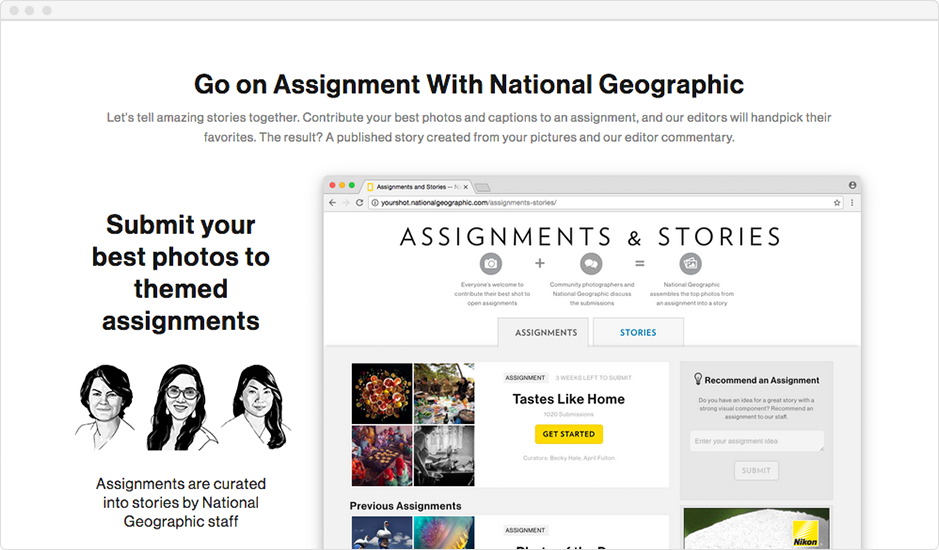Click the ASSIGNMENT tag above Tastes Like Home
The image size is (939, 550).
point(525,378)
